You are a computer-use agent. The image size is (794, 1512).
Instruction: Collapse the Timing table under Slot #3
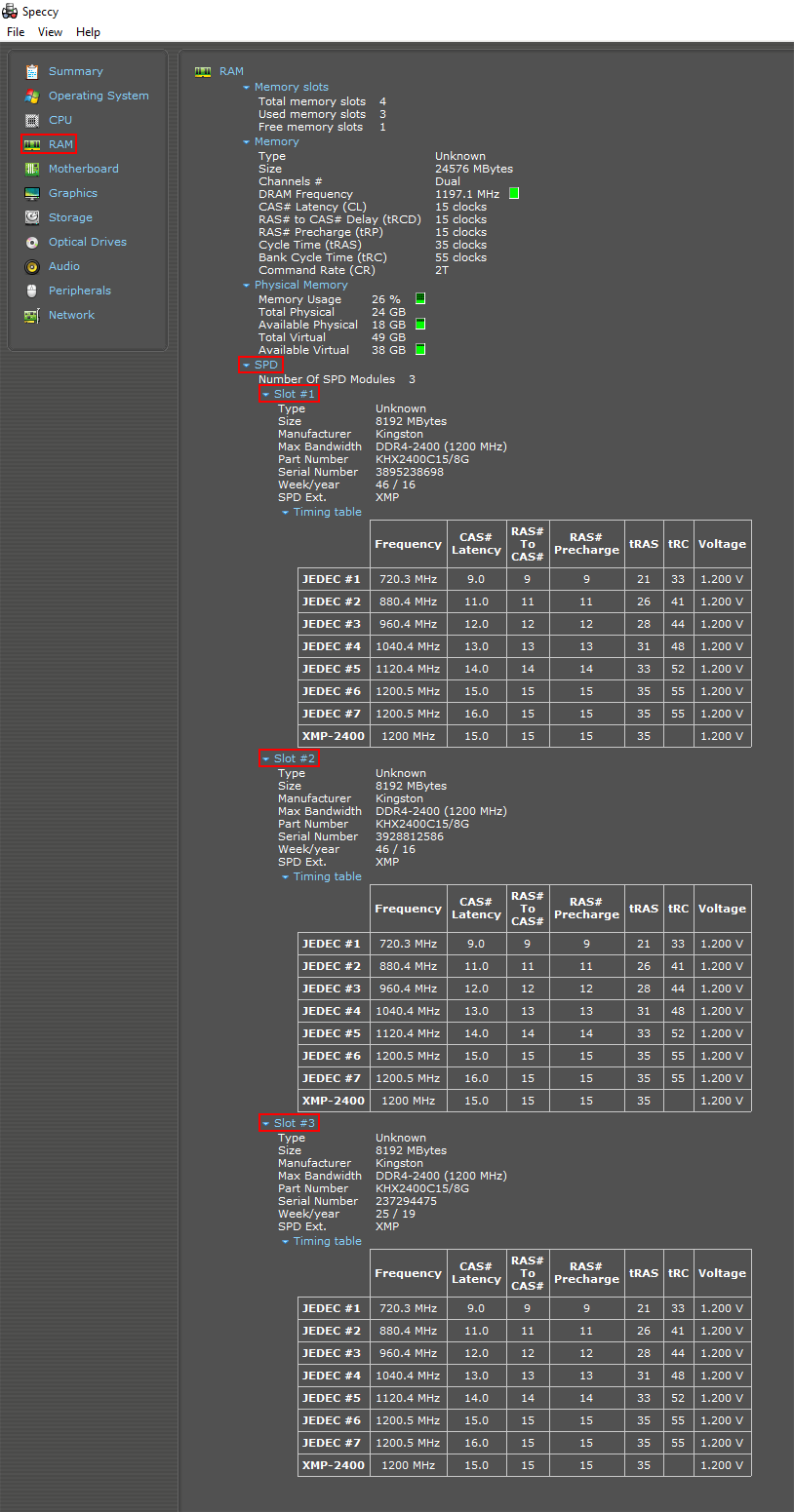(286, 1242)
